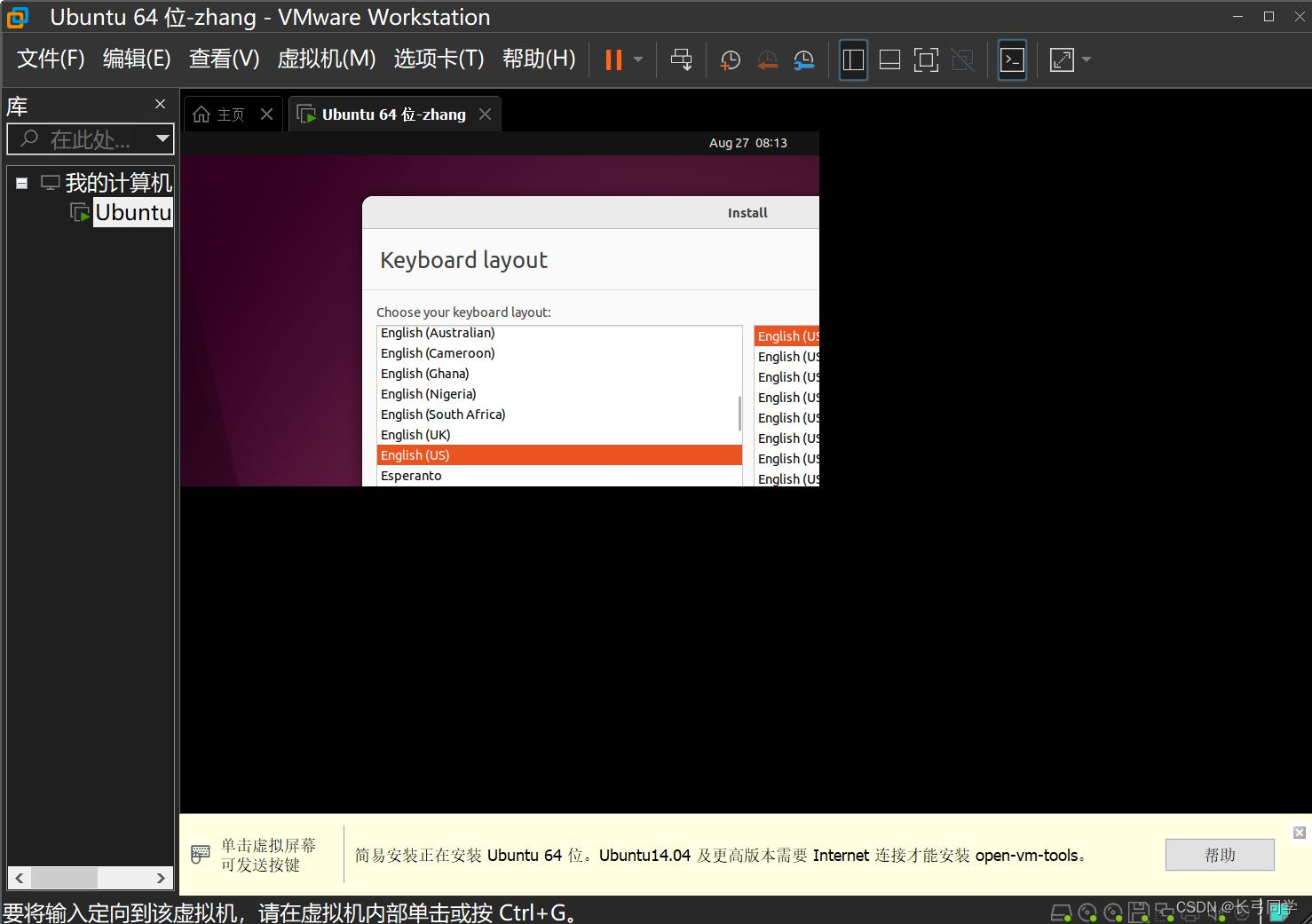Viewport: 1312px width, 924px height.
Task: Select English (South Africa) keyboard layout
Action: (x=559, y=415)
